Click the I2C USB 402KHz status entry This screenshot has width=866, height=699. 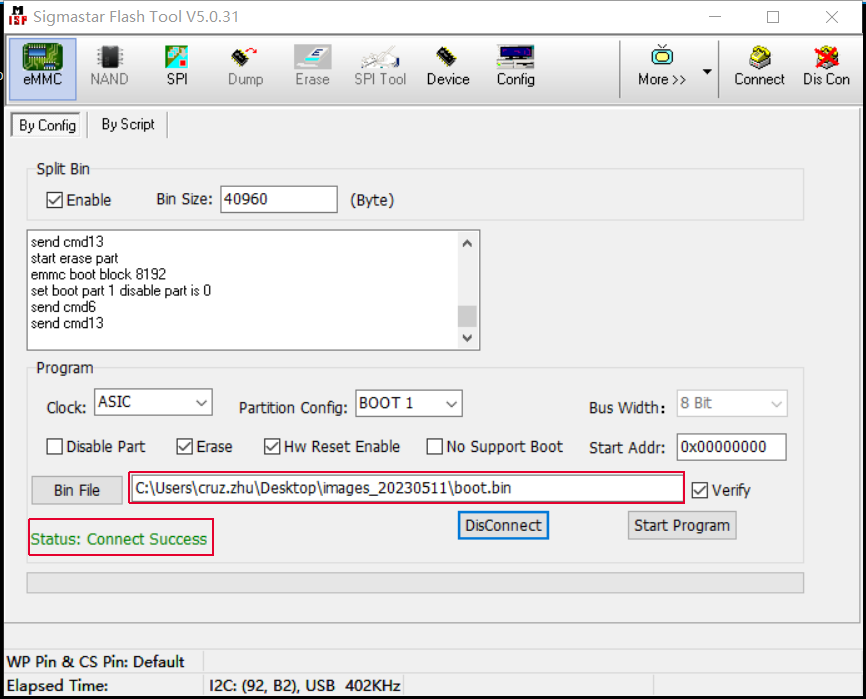pyautogui.click(x=304, y=686)
